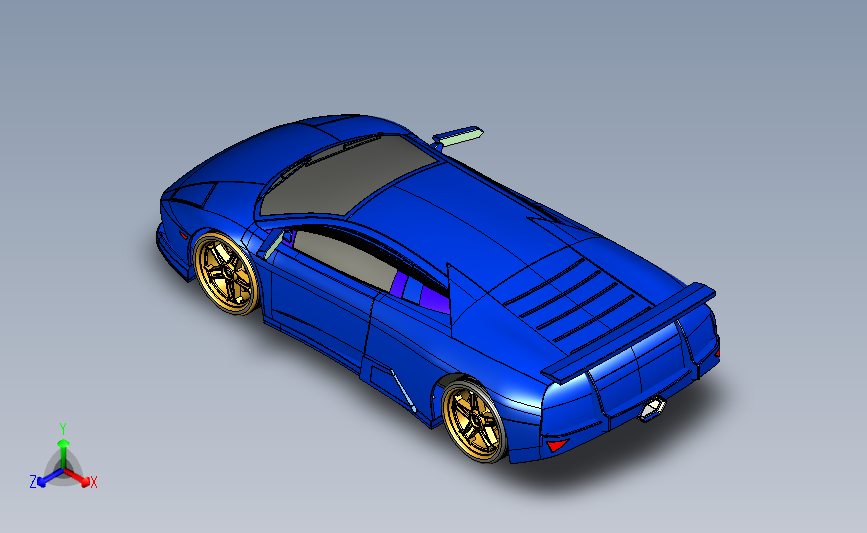This screenshot has height=533, width=867.
Task: Select the front gold wheel of the car
Action: coord(226,274)
